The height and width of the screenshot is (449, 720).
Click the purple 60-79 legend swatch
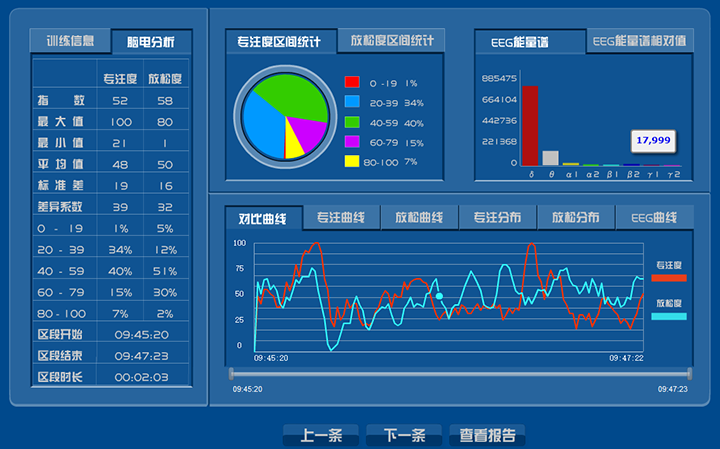352,141
